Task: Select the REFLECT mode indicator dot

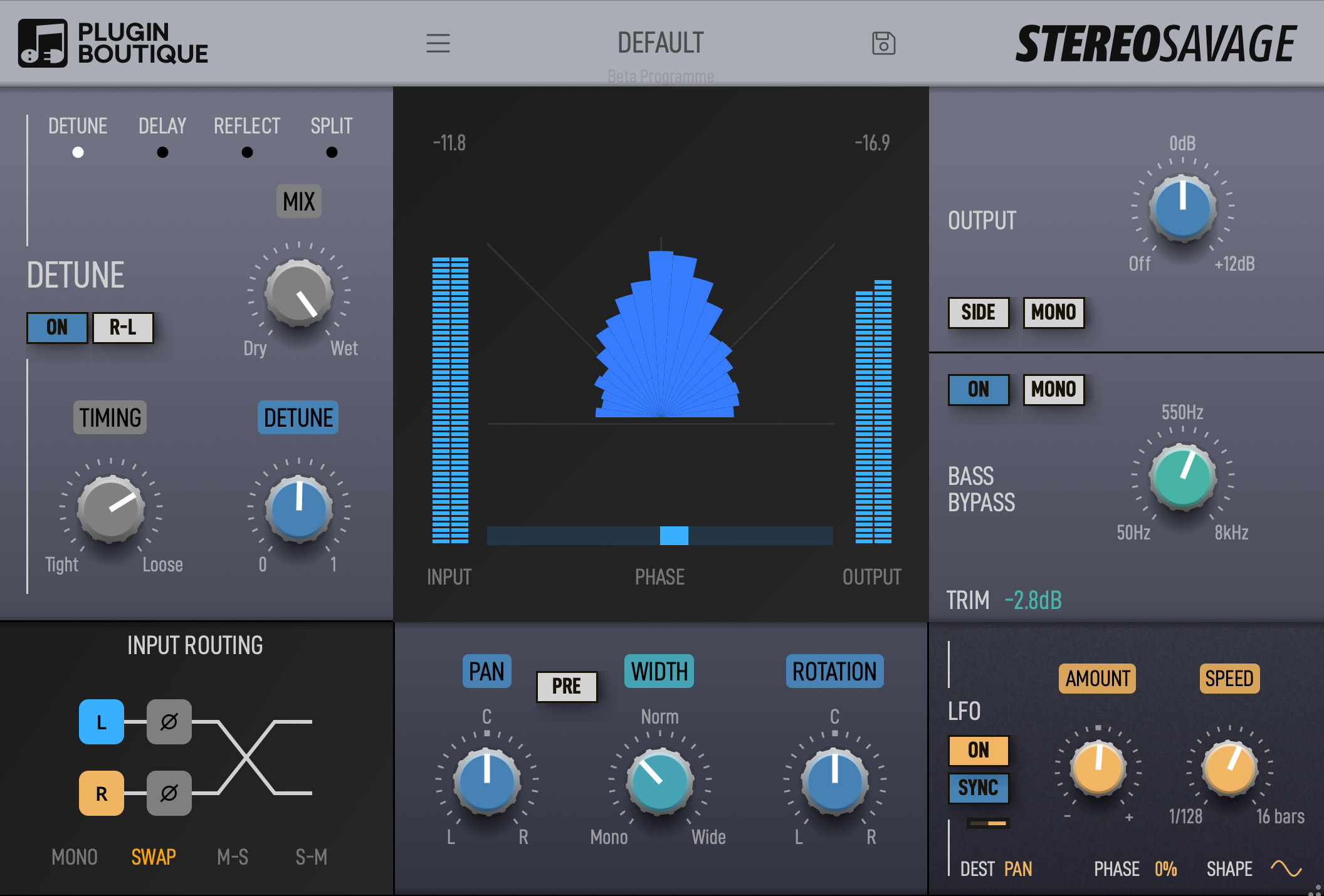Action: (x=247, y=152)
